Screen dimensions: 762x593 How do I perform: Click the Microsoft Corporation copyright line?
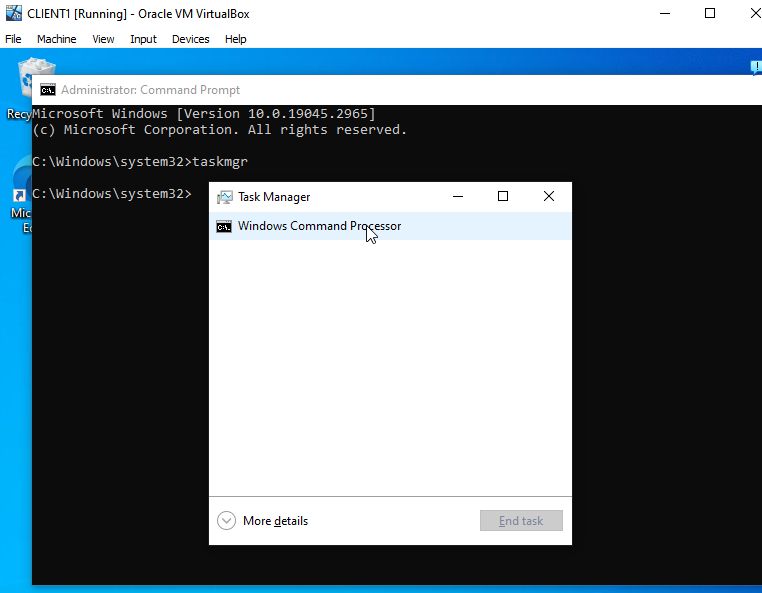coord(220,130)
